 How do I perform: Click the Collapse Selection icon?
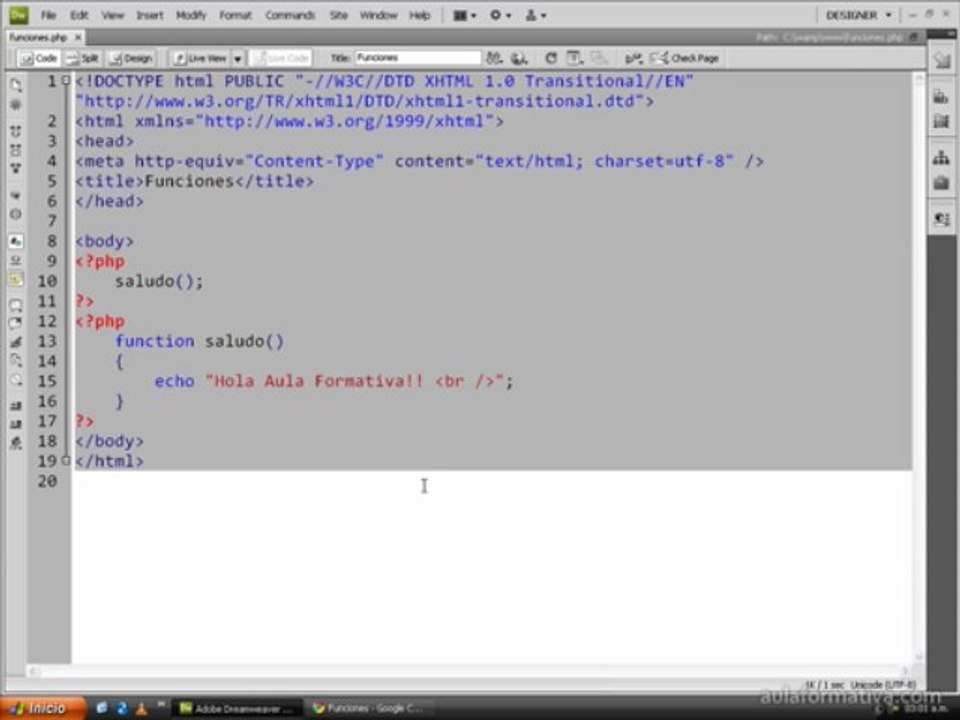click(x=16, y=149)
